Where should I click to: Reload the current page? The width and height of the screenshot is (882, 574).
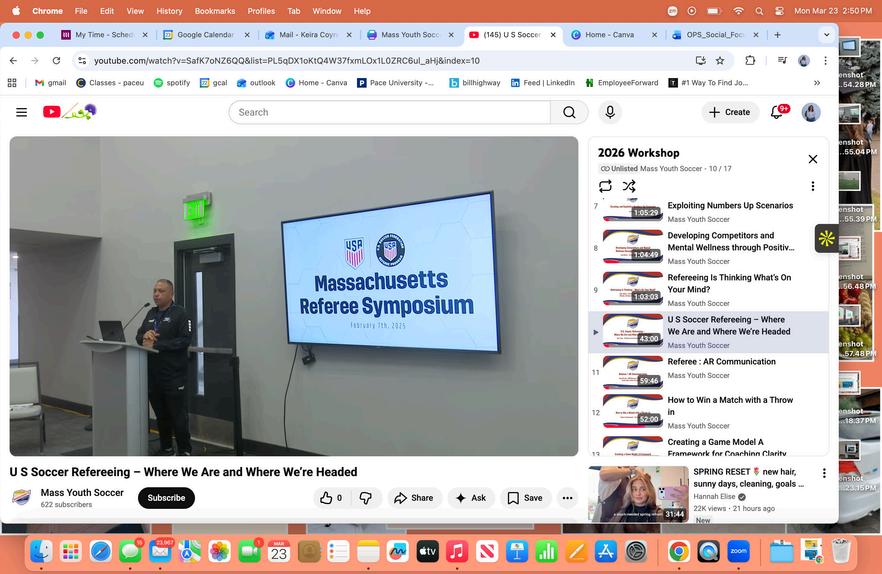click(x=56, y=60)
